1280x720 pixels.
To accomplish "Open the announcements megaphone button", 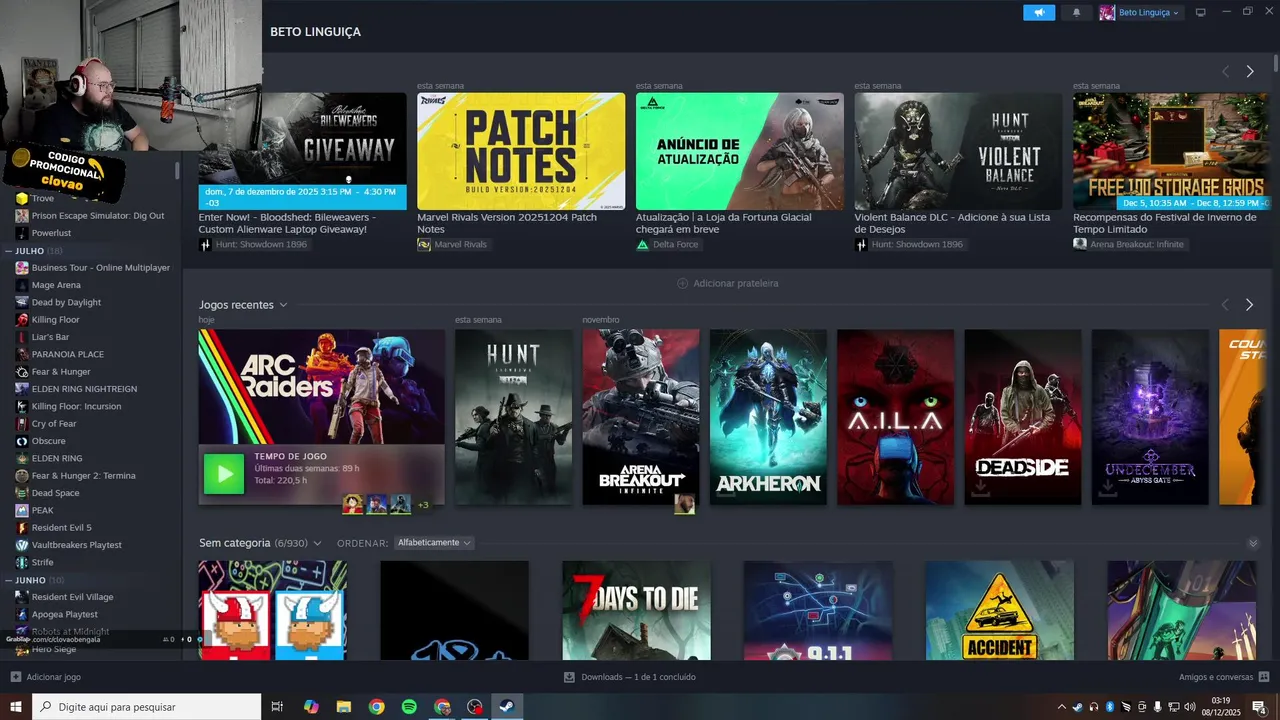I will pos(1039,13).
